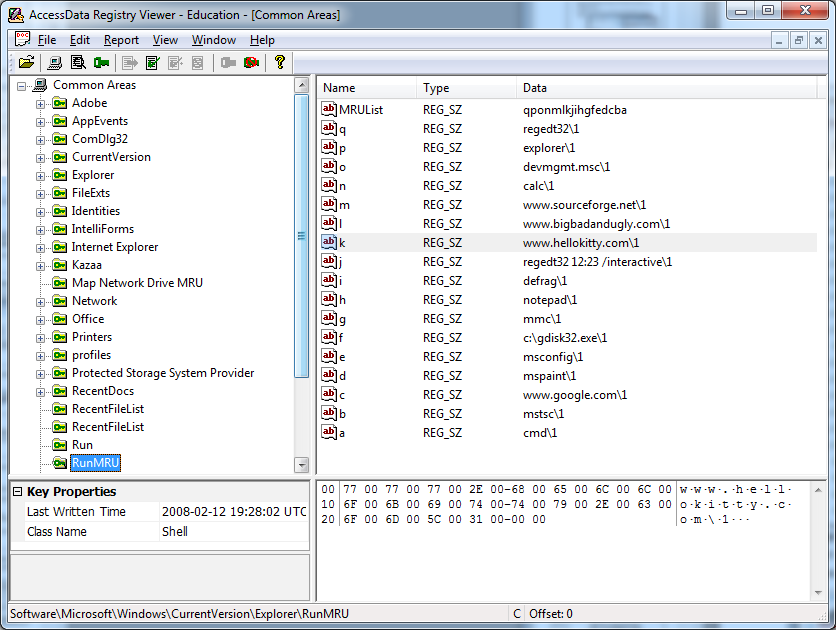Select the value data www.sourceforge.net\1

(584, 205)
